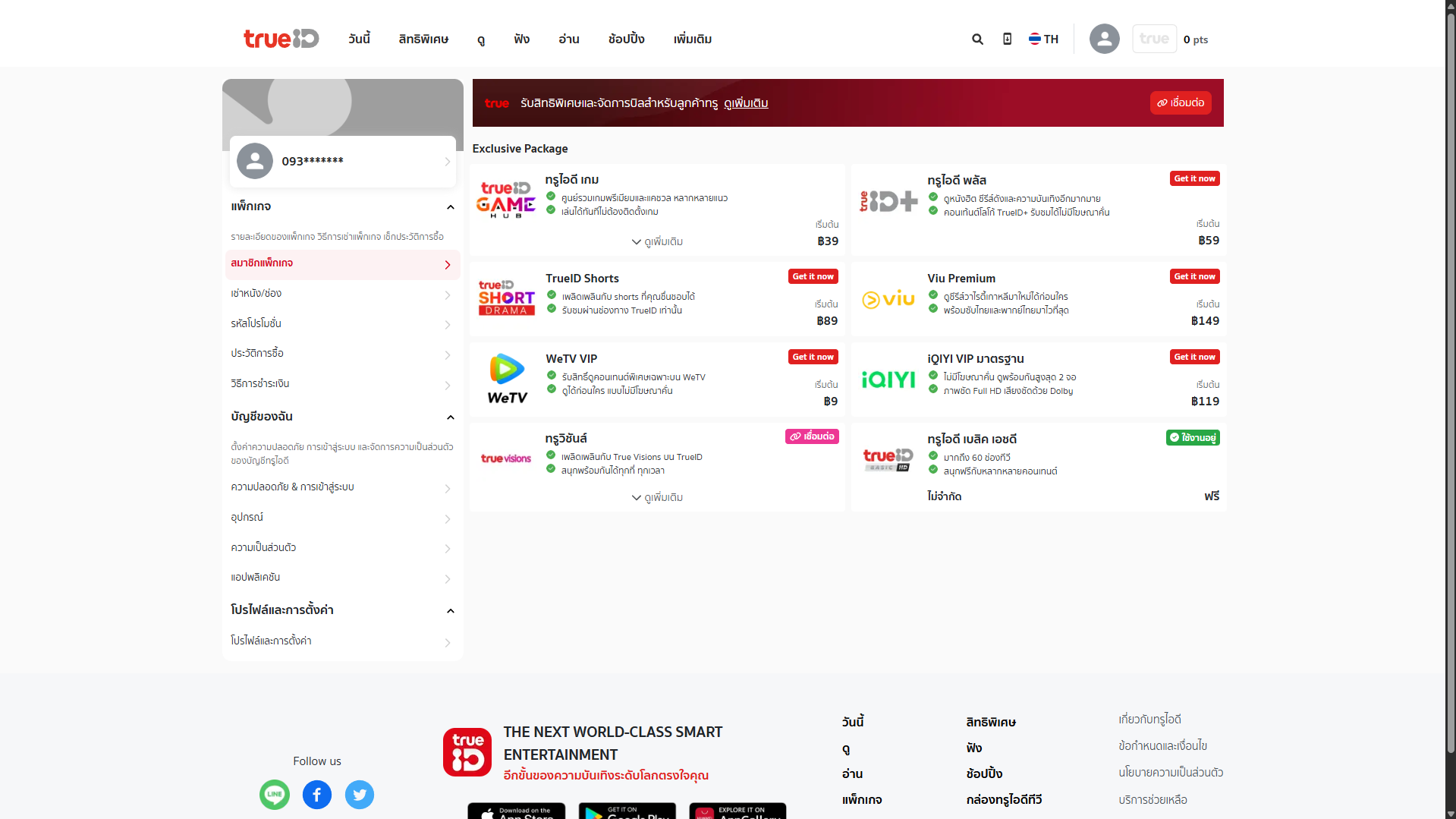
Task: Click the TrueID Basic HD logo
Action: 888,459
